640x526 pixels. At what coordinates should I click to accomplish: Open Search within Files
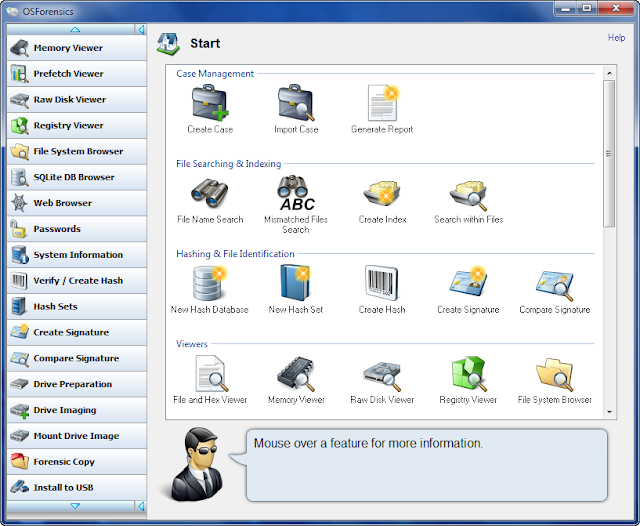469,202
